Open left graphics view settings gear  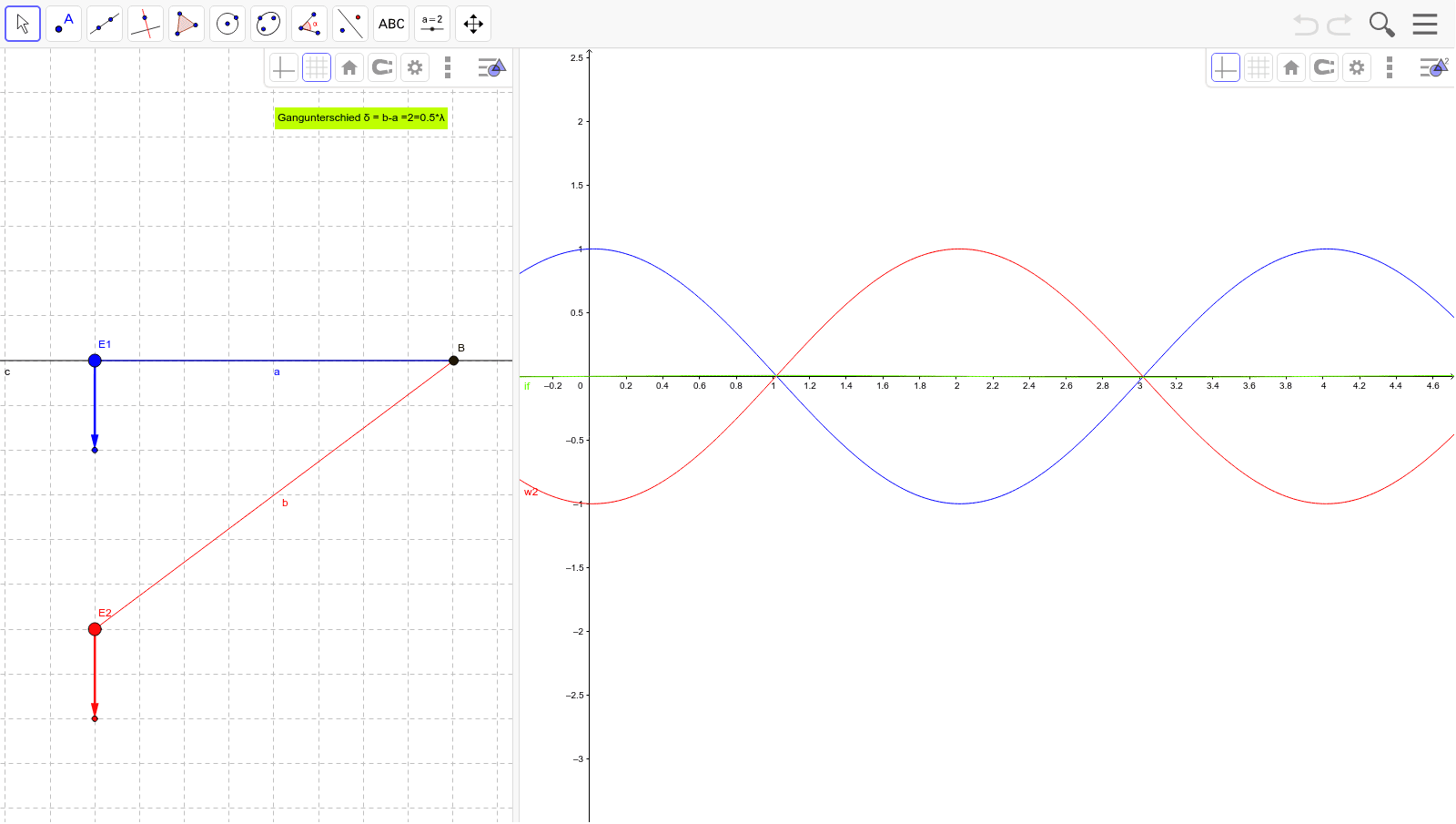[415, 67]
